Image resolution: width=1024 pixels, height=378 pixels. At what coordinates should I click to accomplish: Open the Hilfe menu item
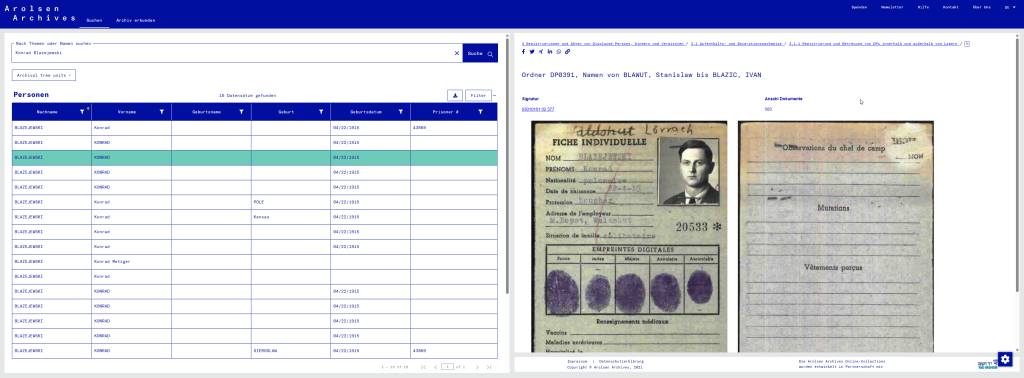tap(923, 7)
